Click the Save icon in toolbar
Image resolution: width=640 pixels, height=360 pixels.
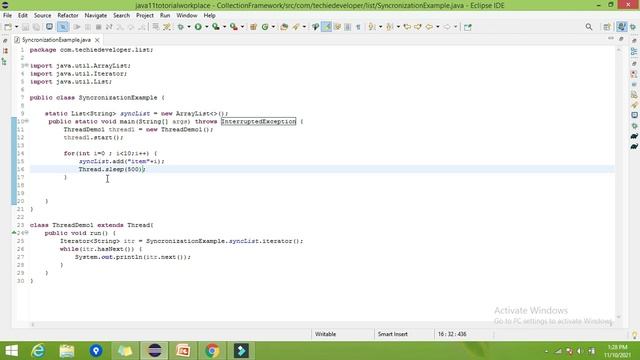(x=25, y=27)
